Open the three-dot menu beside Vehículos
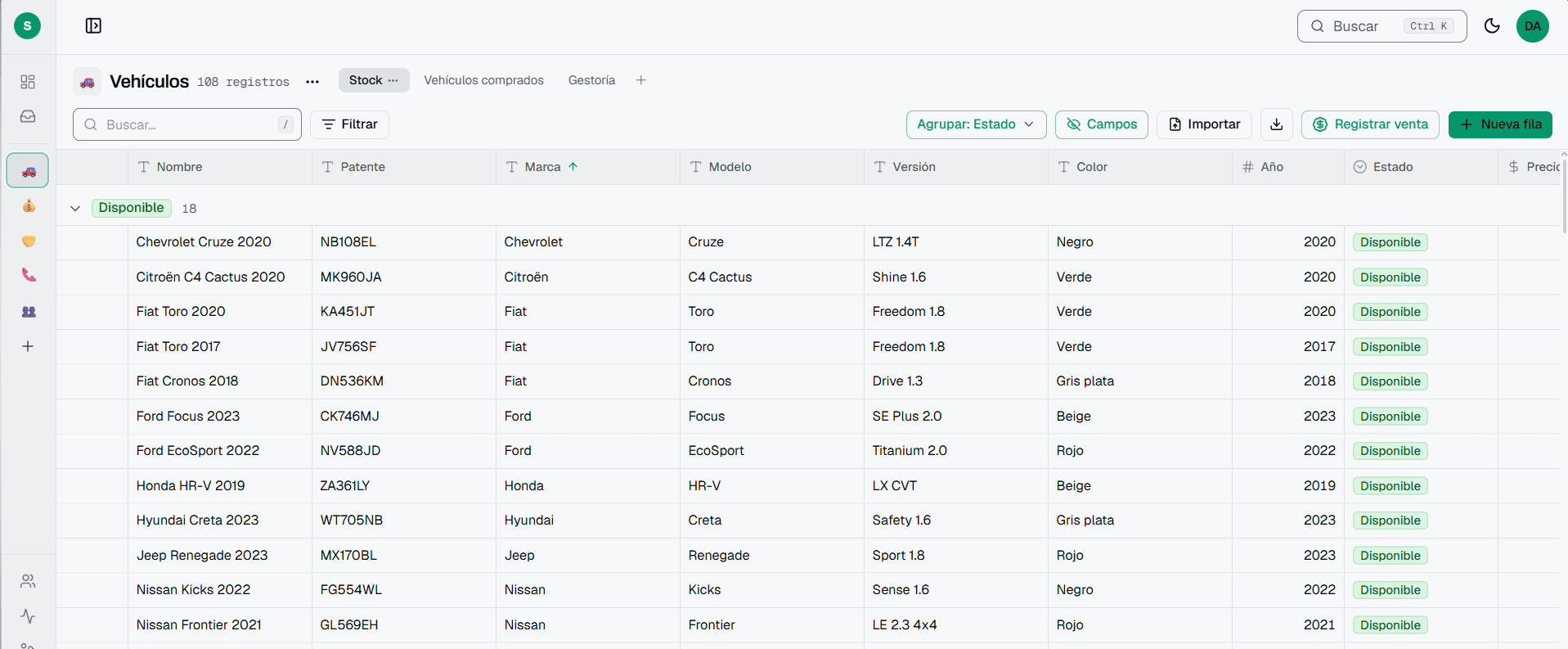Image resolution: width=1568 pixels, height=649 pixels. coord(312,82)
